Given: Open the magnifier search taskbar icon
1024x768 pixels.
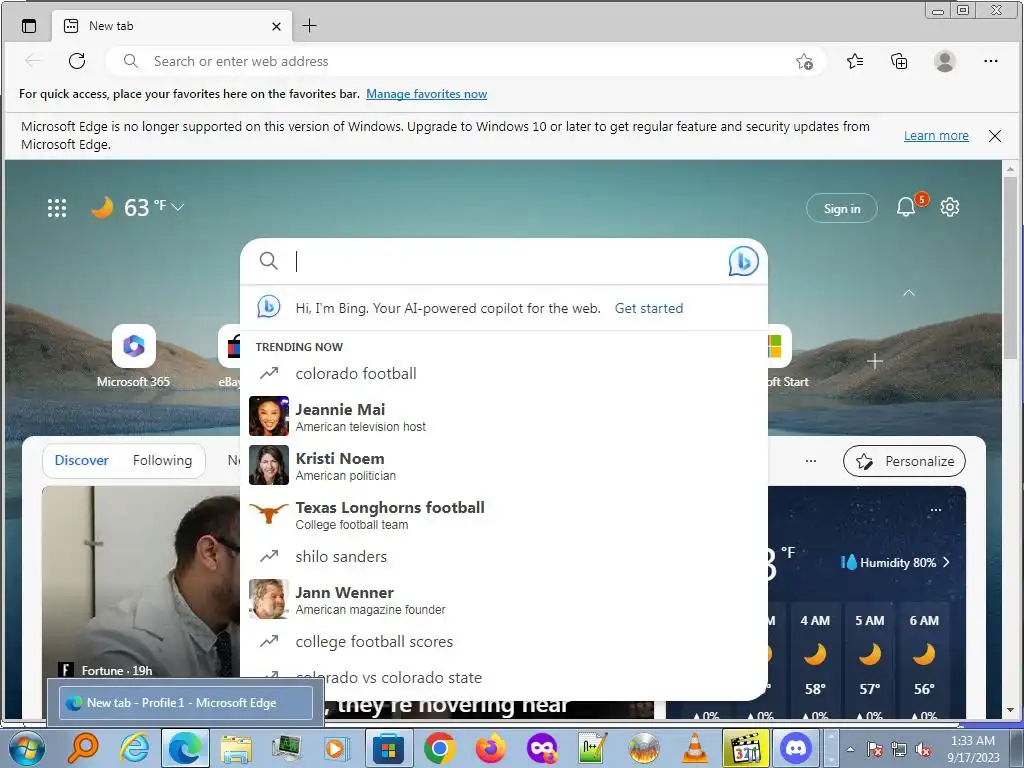Looking at the screenshot, I should point(83,748).
